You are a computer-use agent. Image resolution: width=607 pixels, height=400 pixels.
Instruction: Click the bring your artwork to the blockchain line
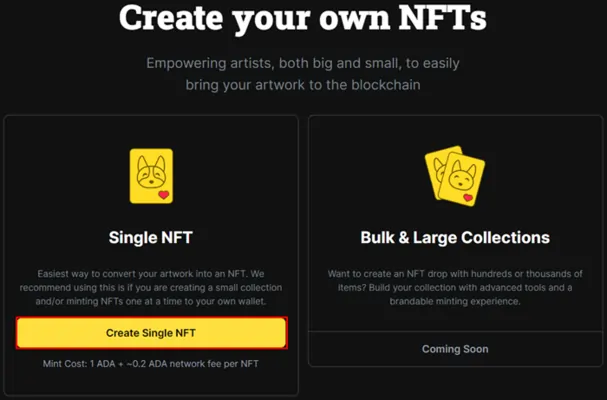[x=303, y=85]
